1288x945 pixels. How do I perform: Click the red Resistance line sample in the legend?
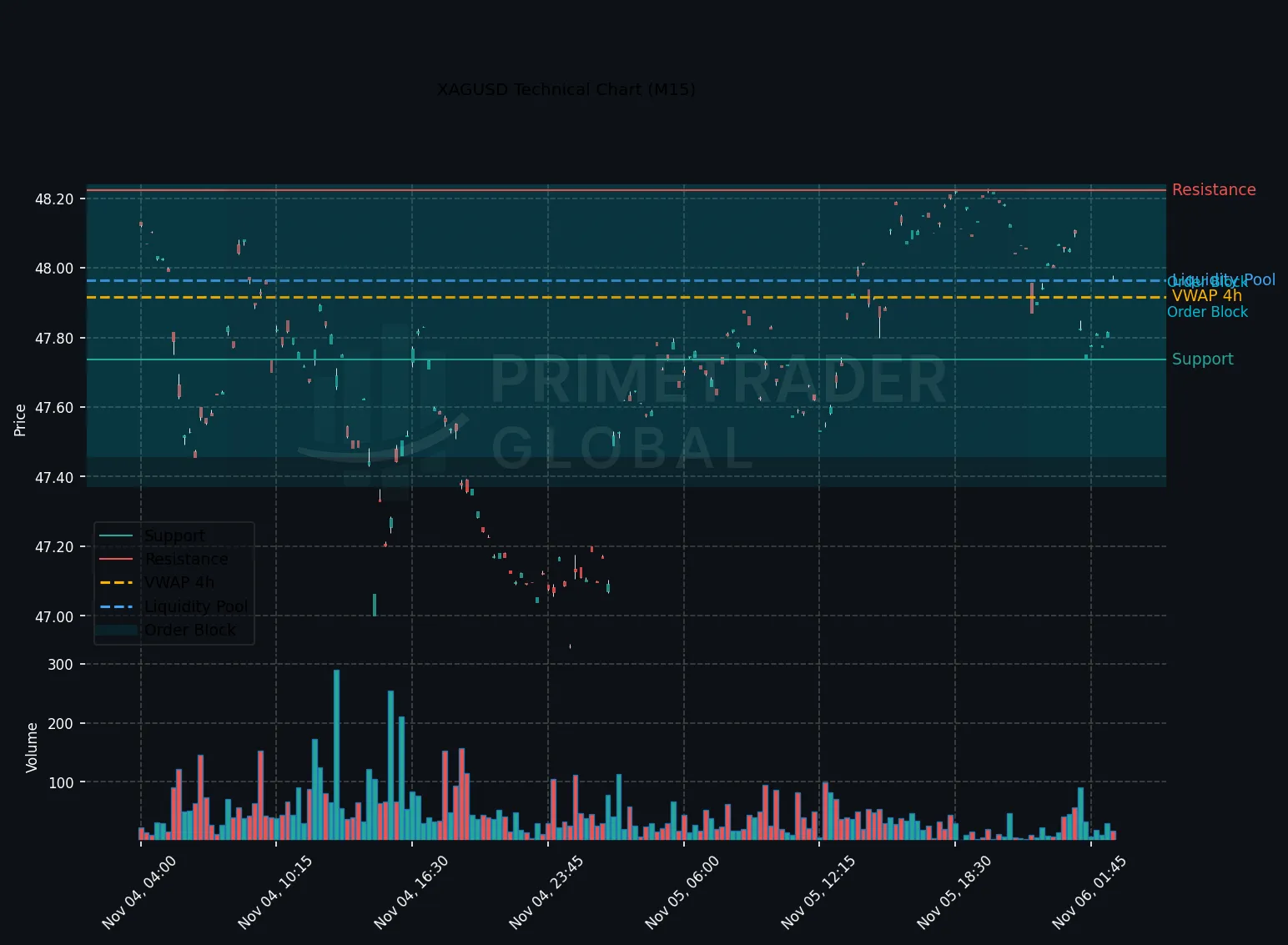click(116, 559)
